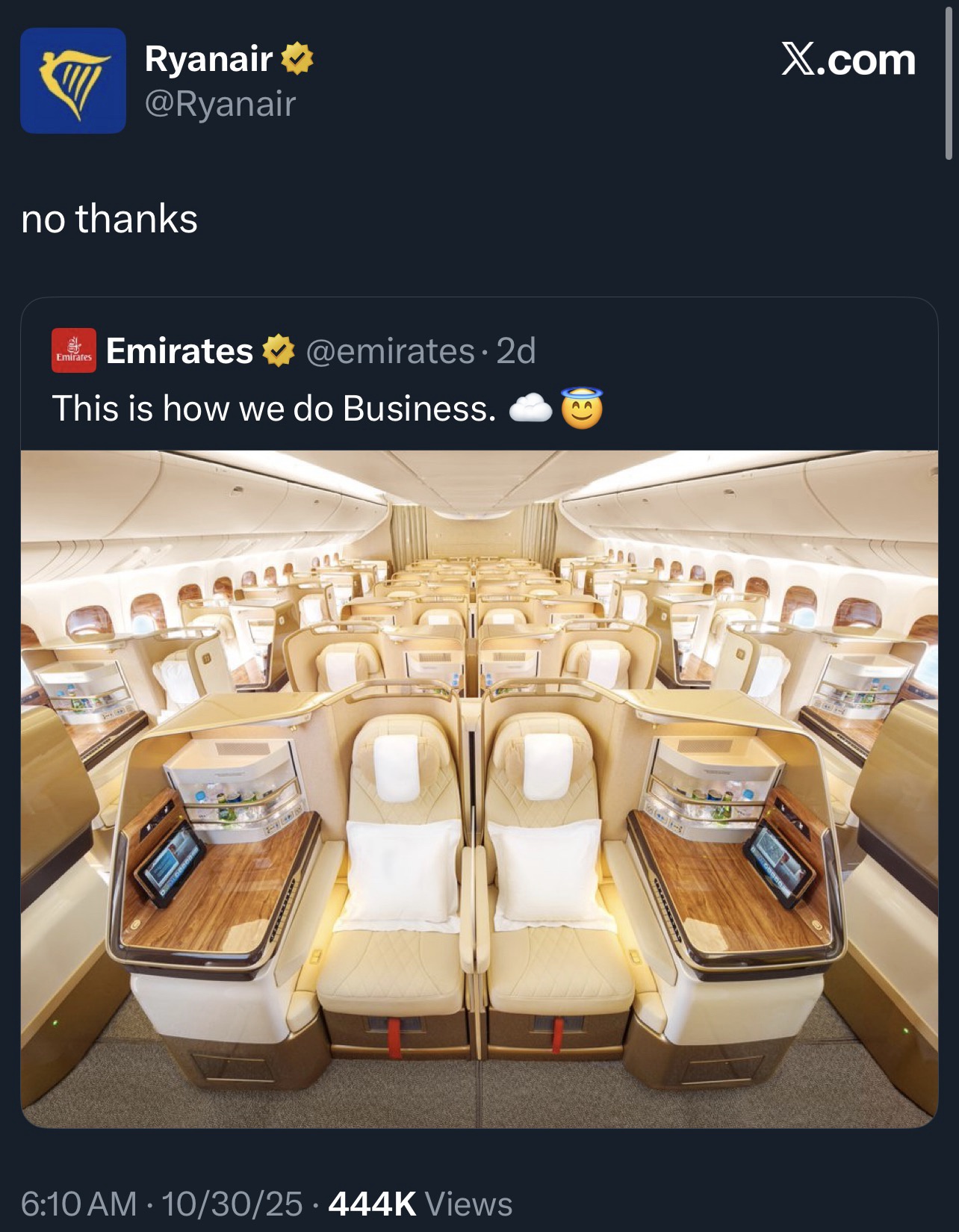Open the business class cabin photo
Image resolution: width=959 pixels, height=1232 pixels.
pos(479,788)
